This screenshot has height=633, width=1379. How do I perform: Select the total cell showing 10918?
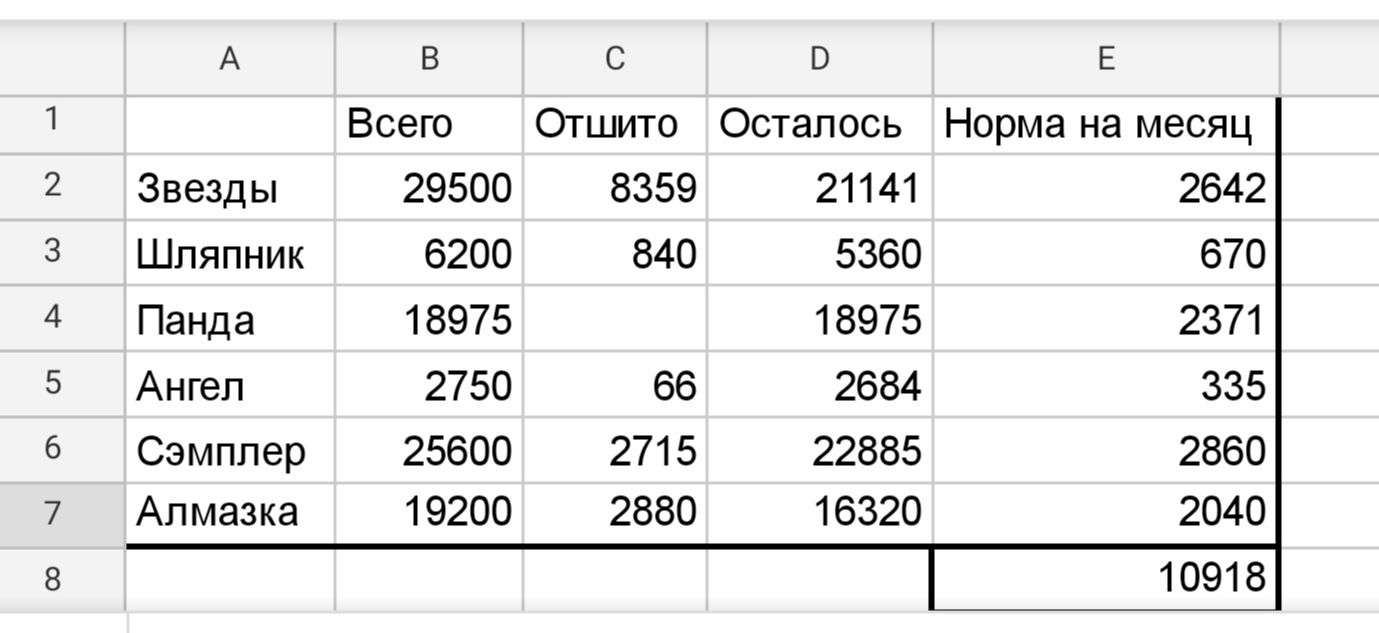click(1105, 578)
